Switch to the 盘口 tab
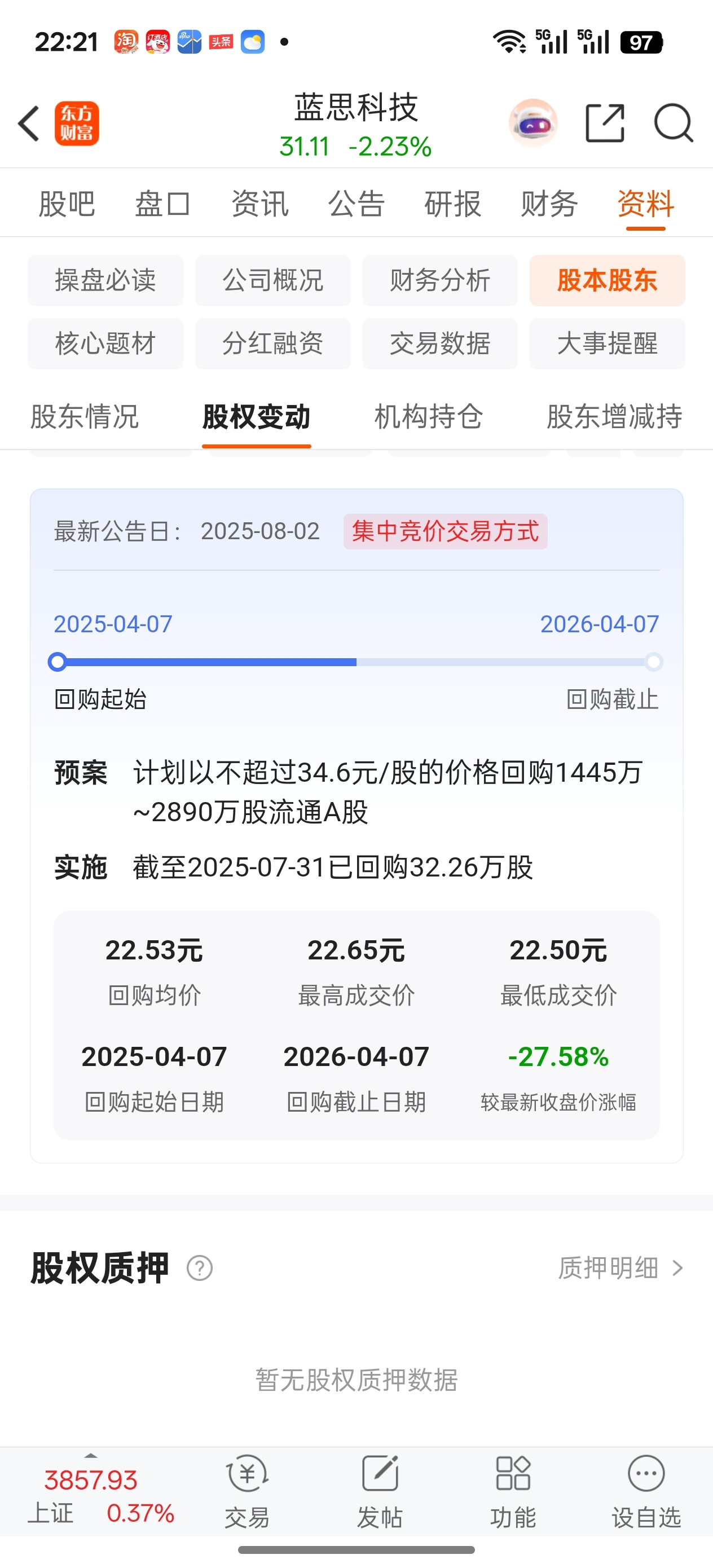Screen dimensions: 713x1568 [x=163, y=203]
